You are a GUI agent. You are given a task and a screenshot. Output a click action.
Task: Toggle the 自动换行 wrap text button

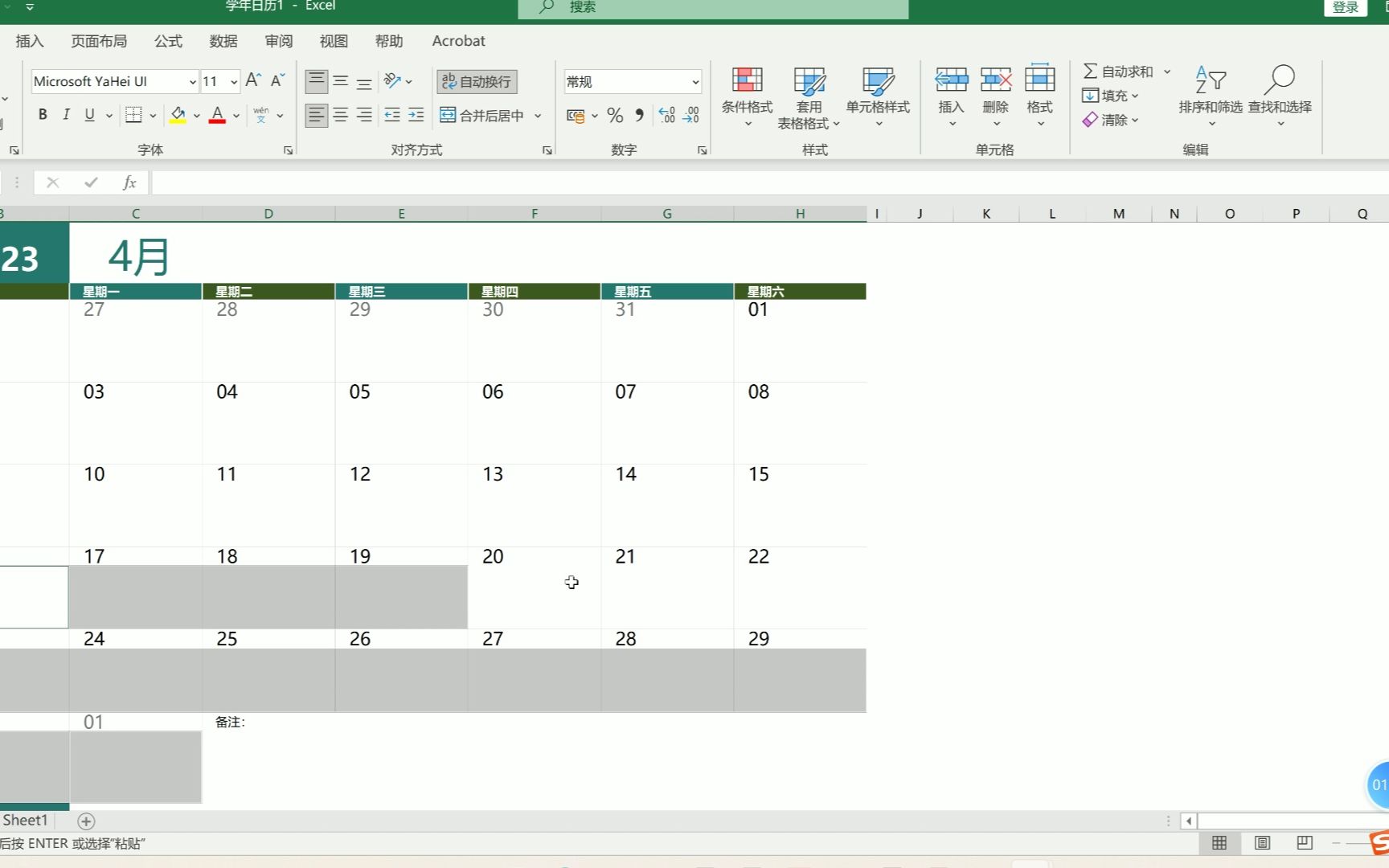click(x=477, y=81)
